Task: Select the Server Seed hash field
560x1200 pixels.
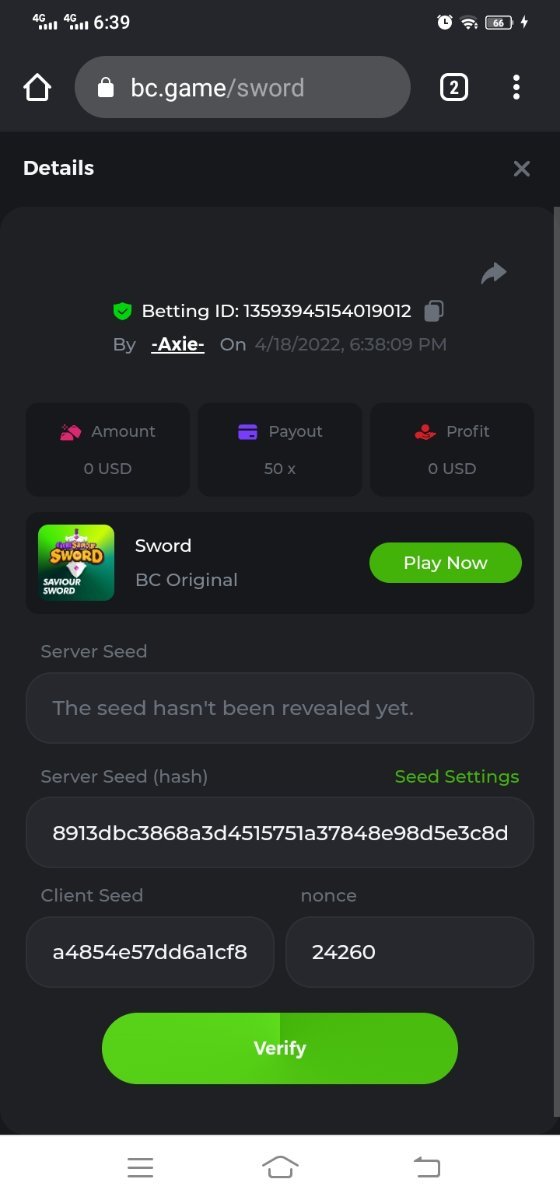Action: click(280, 832)
